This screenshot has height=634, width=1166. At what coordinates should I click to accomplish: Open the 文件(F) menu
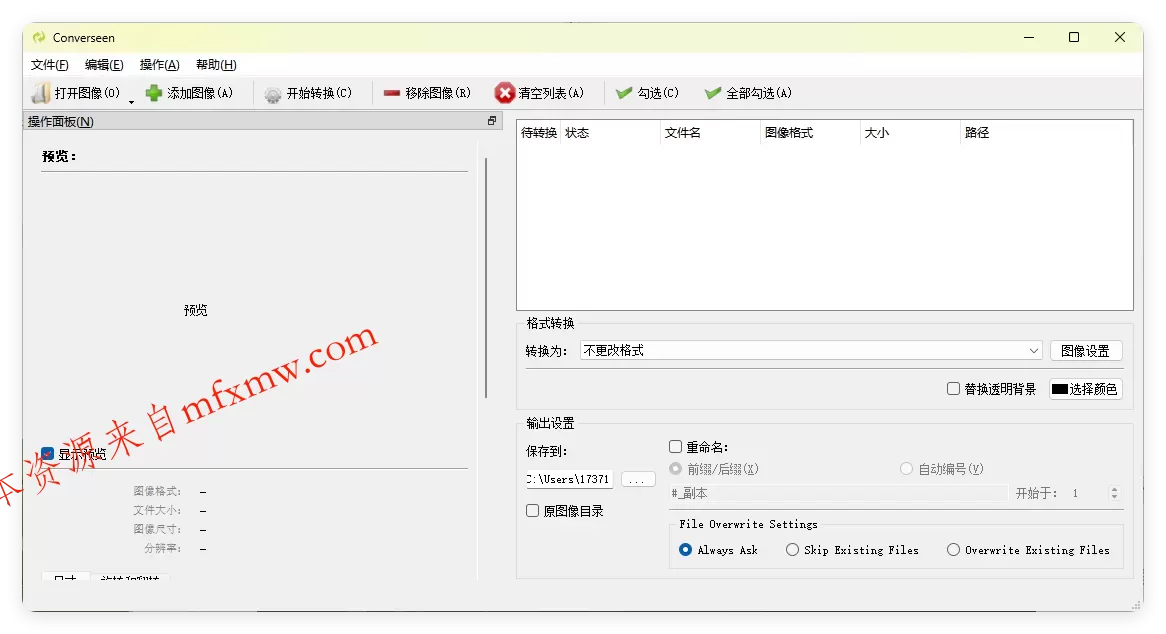pyautogui.click(x=50, y=65)
